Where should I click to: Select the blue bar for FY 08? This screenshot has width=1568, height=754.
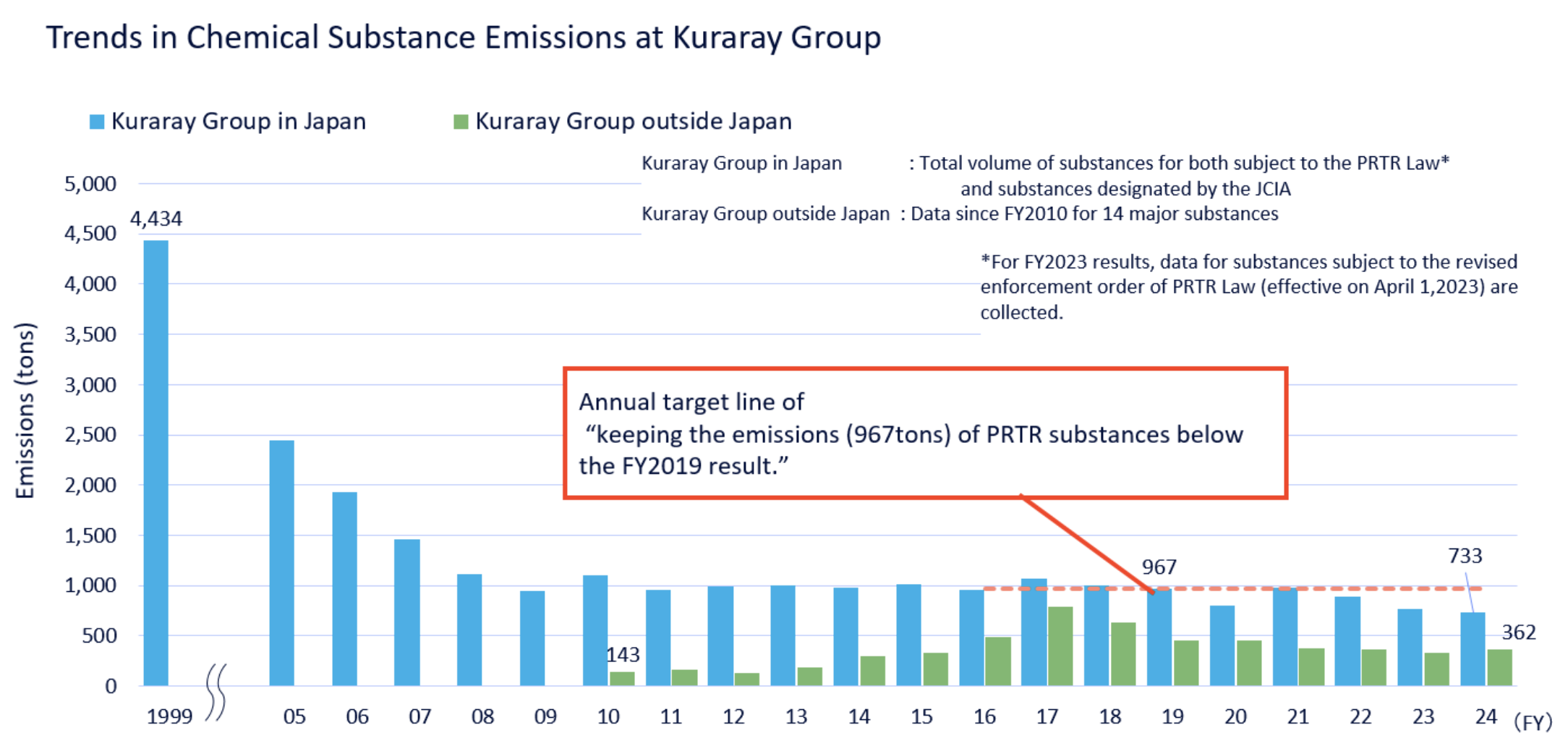[469, 630]
